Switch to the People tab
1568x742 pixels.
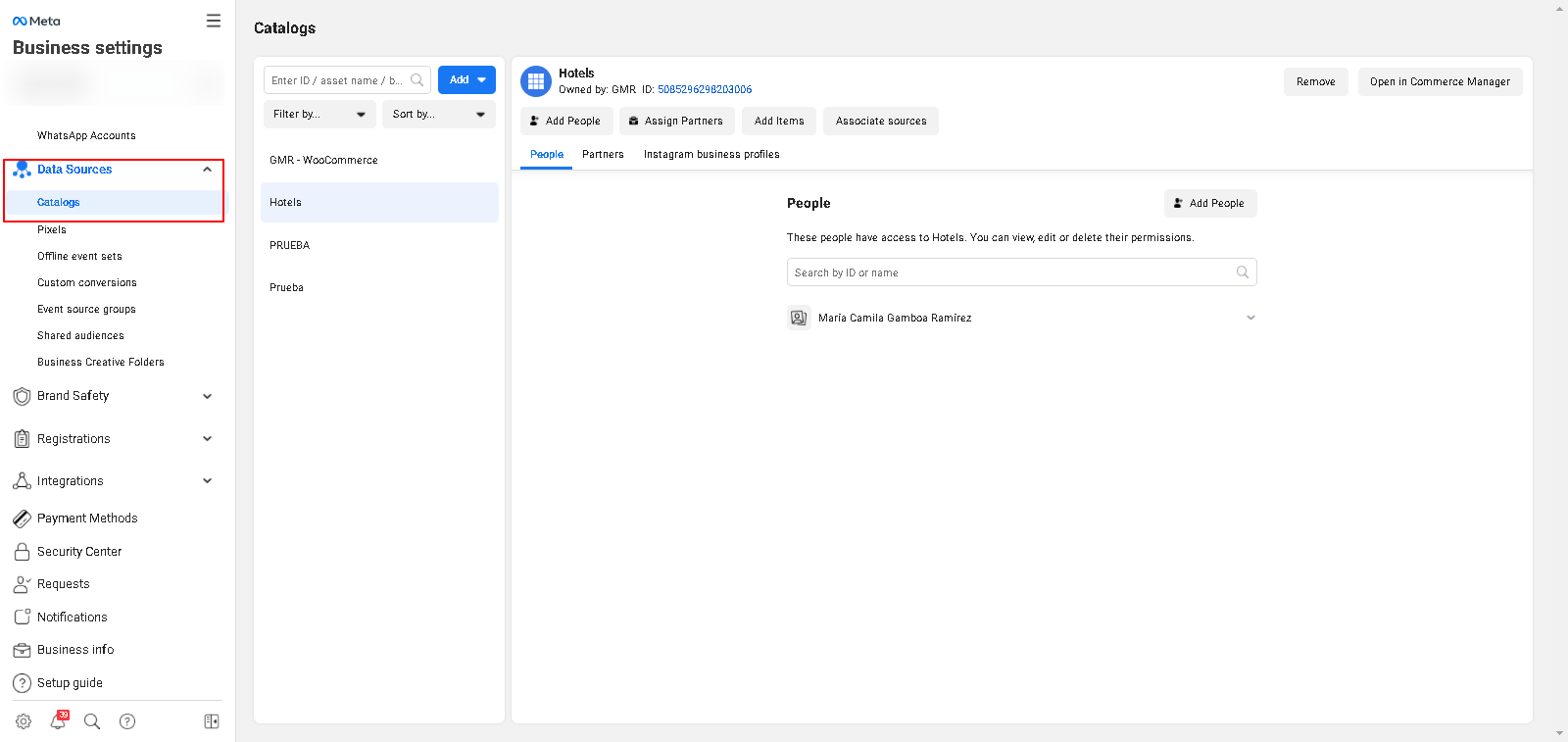point(547,155)
